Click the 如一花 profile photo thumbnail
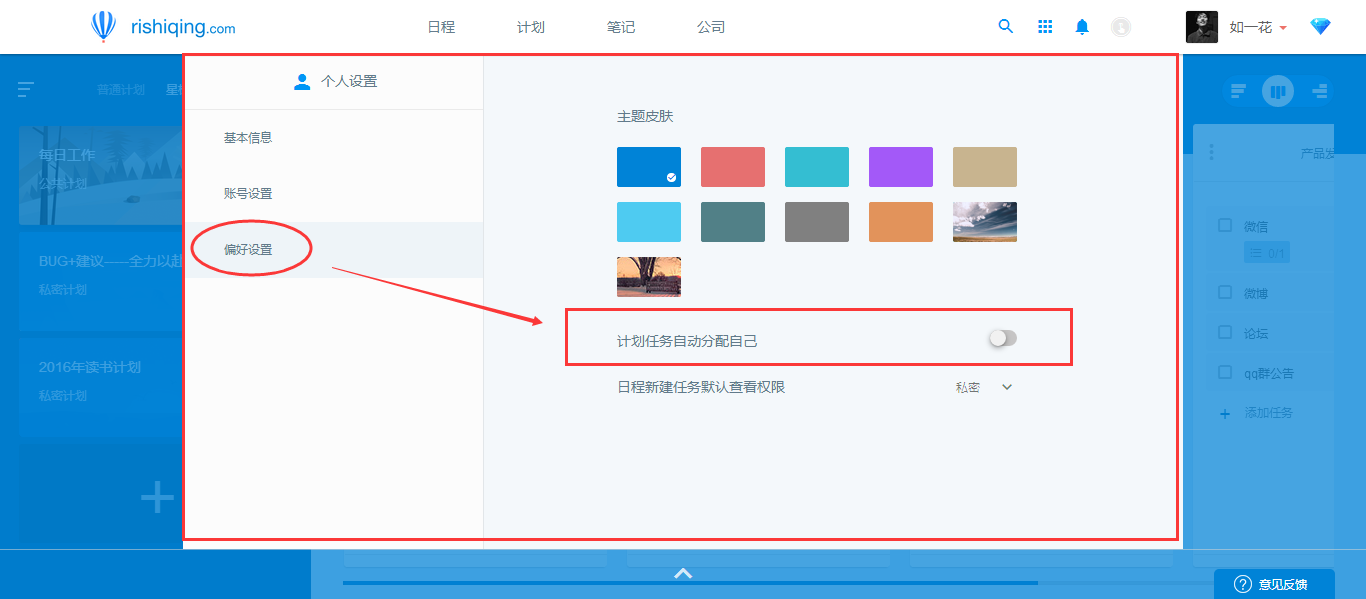Screen dimensions: 1366x599 1202,26
